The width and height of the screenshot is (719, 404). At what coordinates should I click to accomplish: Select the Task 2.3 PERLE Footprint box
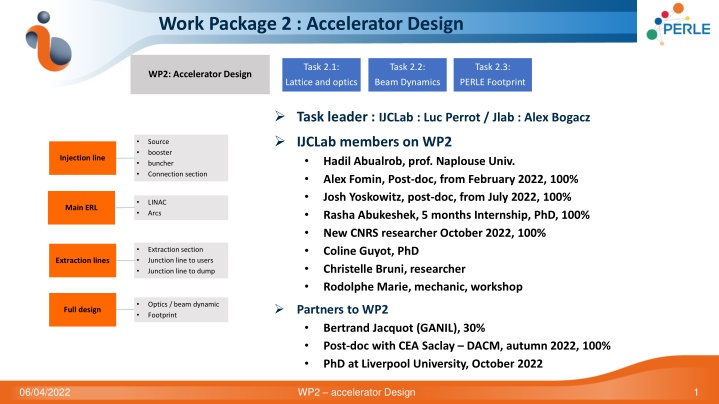490,73
